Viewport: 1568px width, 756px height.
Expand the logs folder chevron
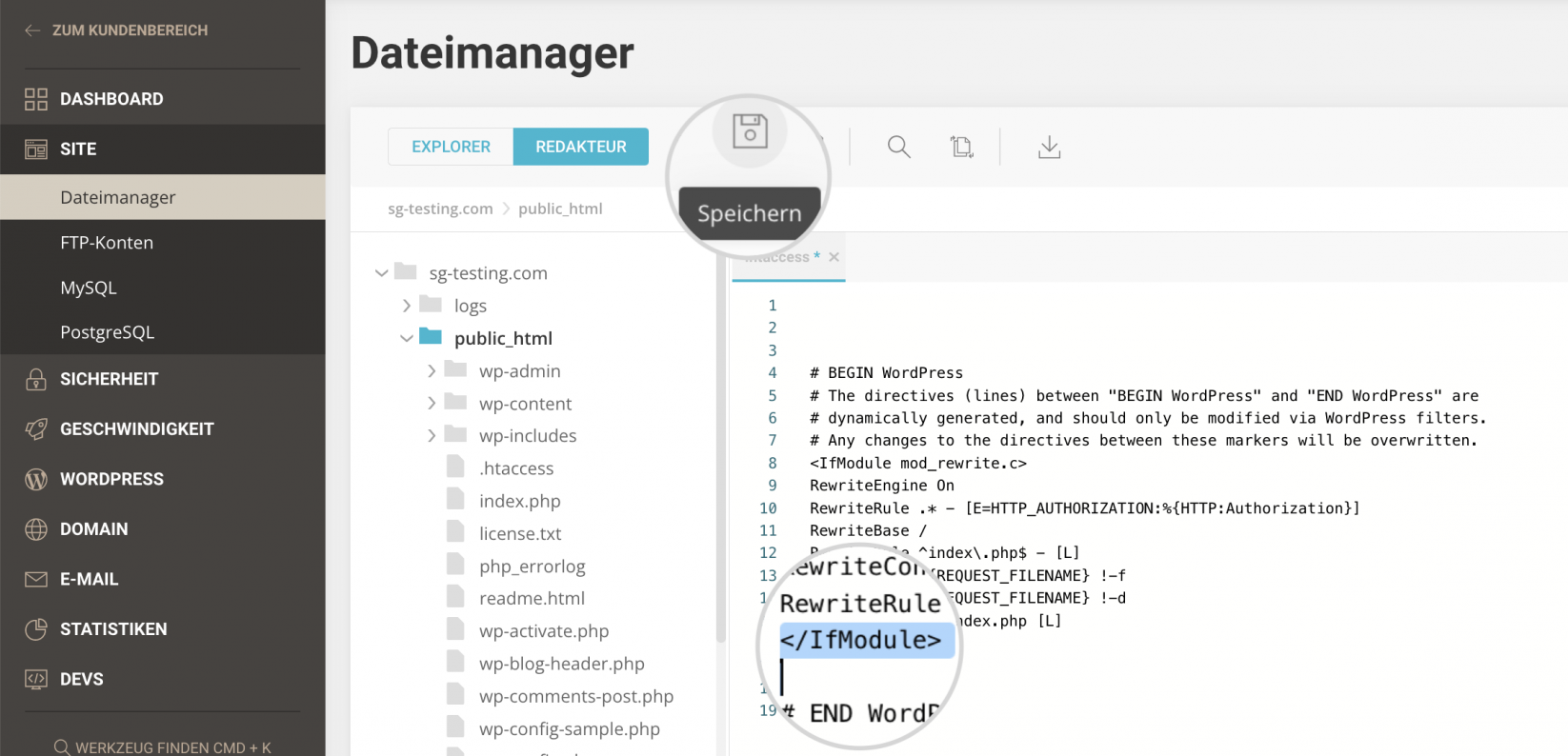407,306
